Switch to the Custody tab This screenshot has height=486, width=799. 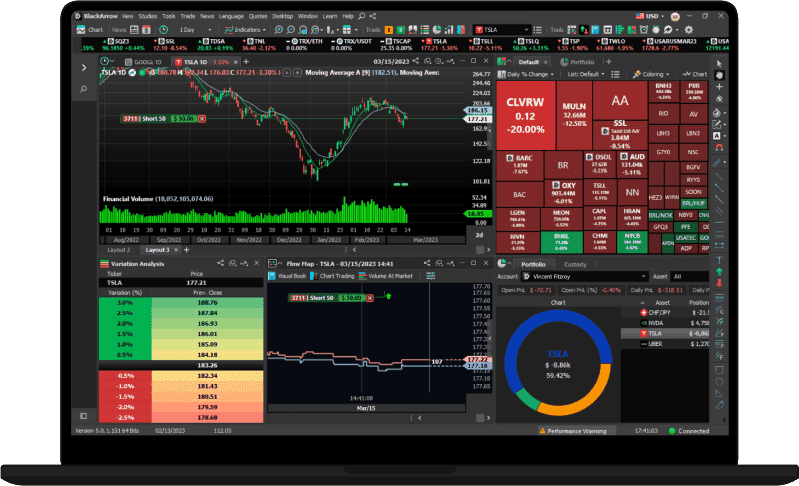pyautogui.click(x=575, y=264)
